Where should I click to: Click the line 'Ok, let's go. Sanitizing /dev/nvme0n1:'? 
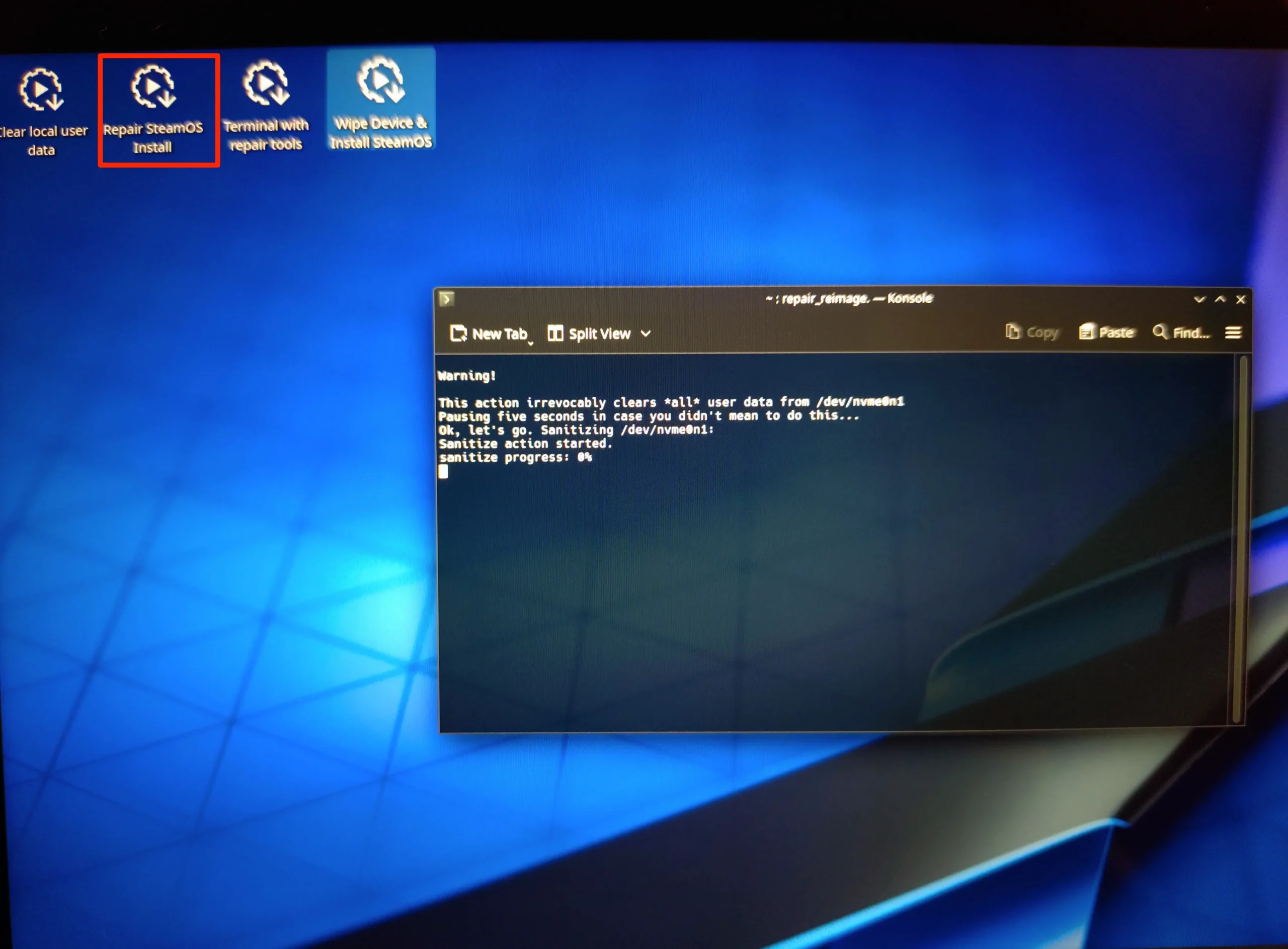pos(576,430)
